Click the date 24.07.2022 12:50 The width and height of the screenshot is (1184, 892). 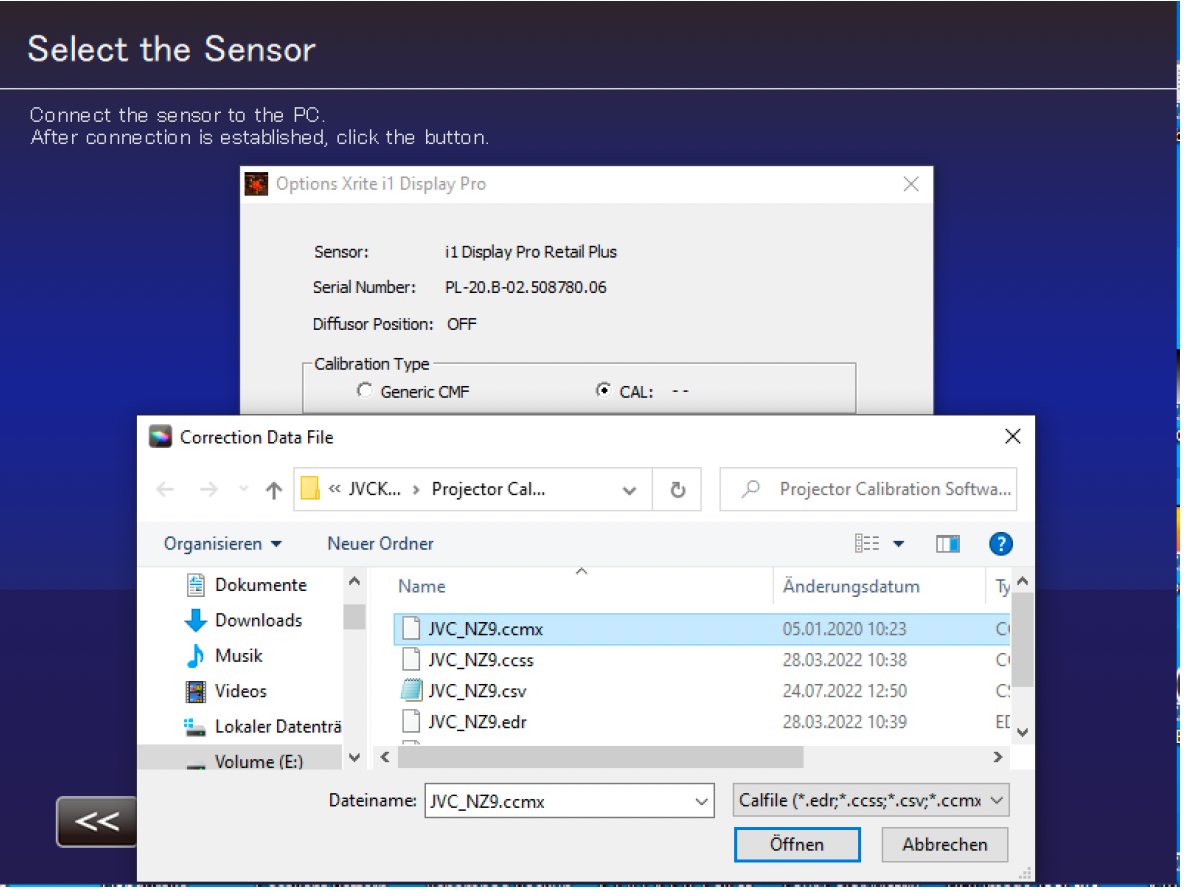pyautogui.click(x=844, y=691)
